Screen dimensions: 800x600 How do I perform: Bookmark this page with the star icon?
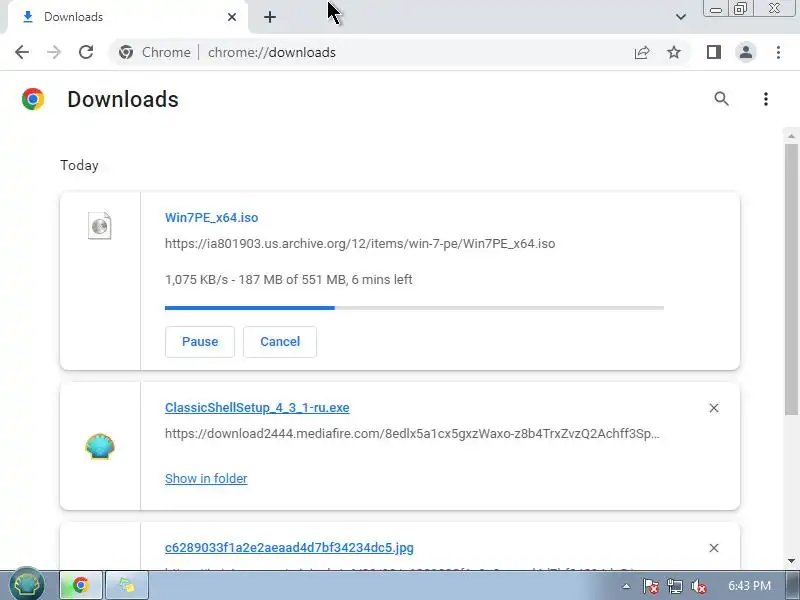674,52
